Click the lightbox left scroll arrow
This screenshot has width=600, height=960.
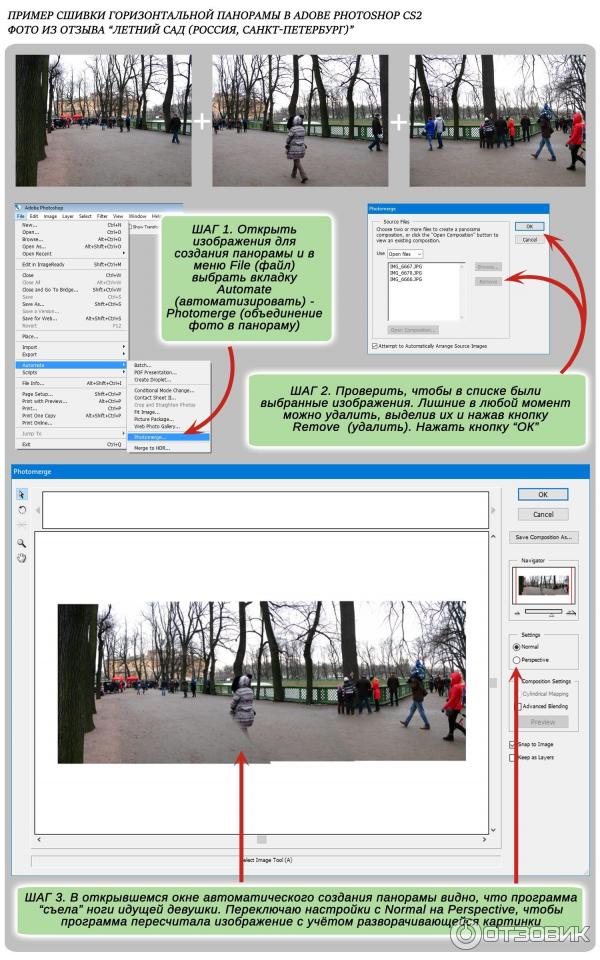[37, 510]
